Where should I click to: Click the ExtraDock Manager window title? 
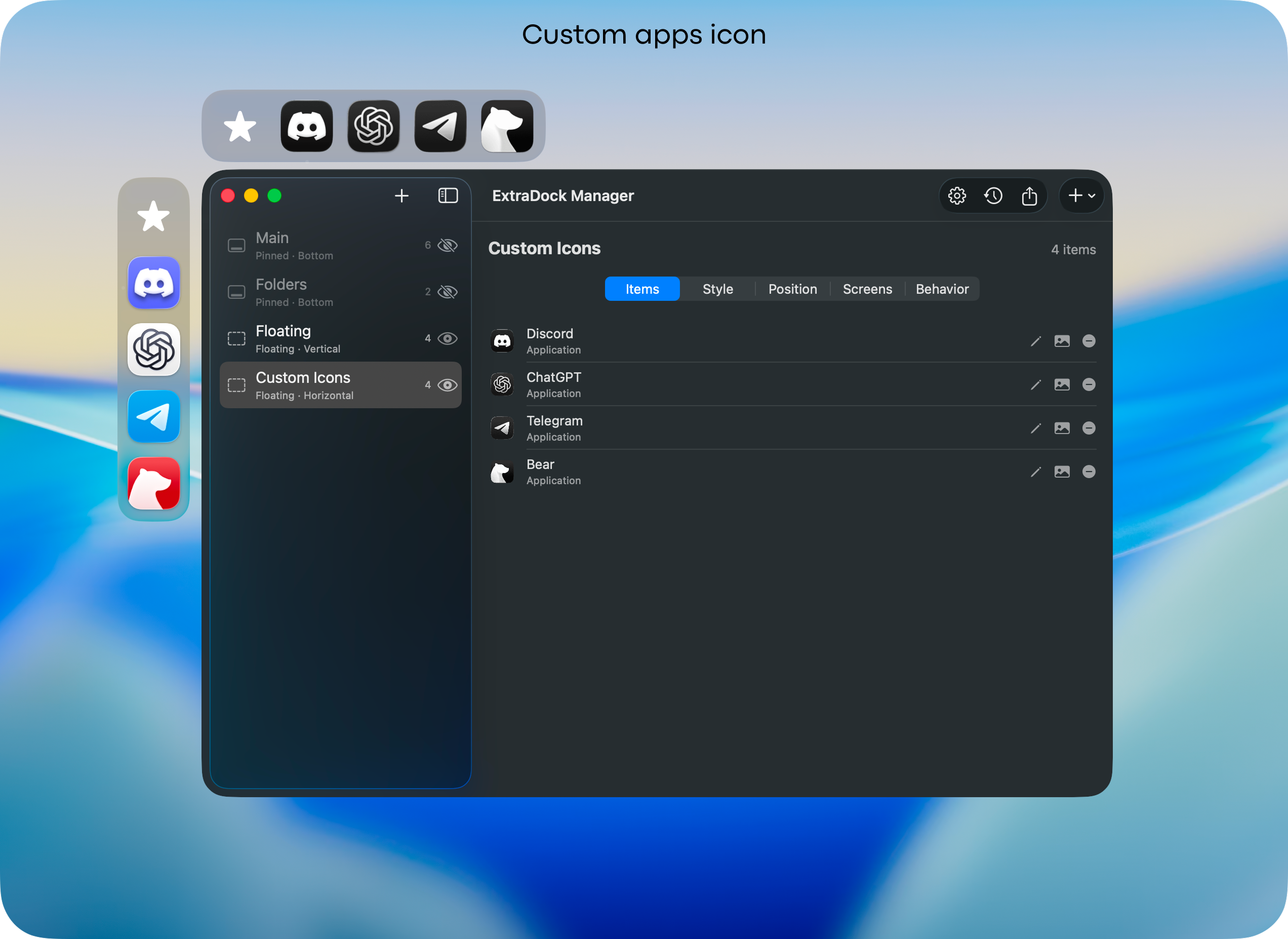pos(562,196)
